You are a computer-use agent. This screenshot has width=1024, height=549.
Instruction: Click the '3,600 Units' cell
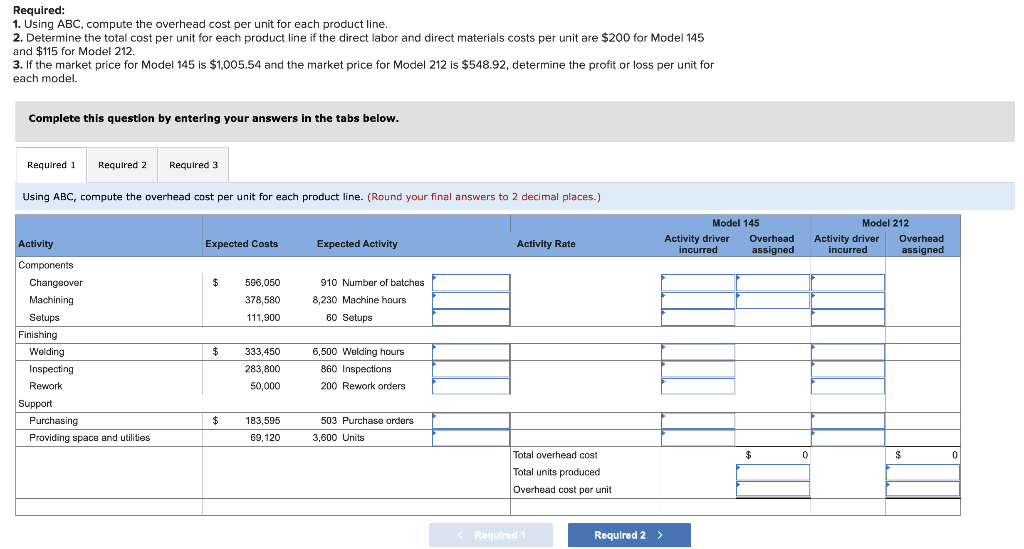tap(338, 438)
